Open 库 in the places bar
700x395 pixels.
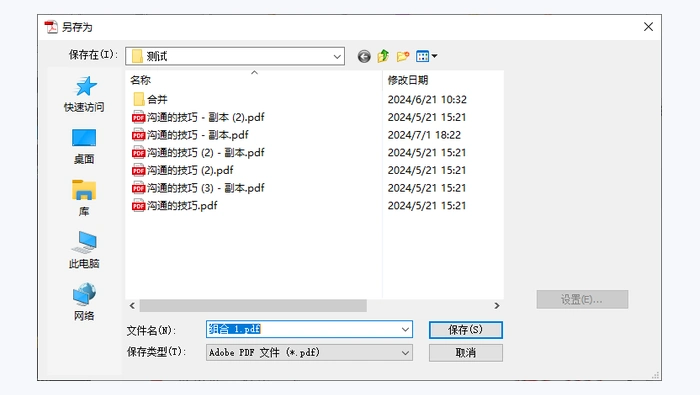pyautogui.click(x=84, y=198)
